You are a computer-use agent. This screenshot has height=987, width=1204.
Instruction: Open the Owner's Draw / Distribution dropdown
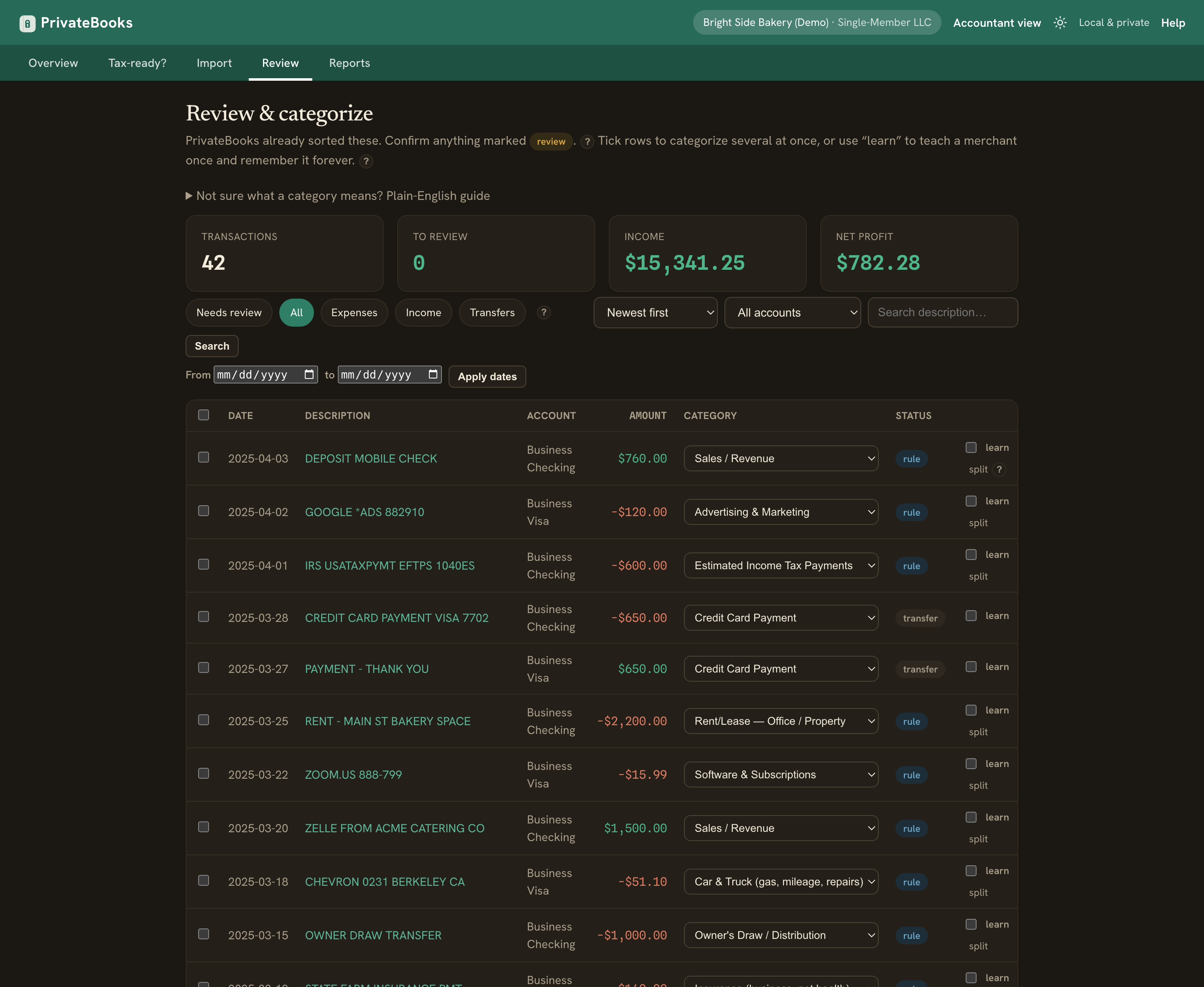click(781, 935)
